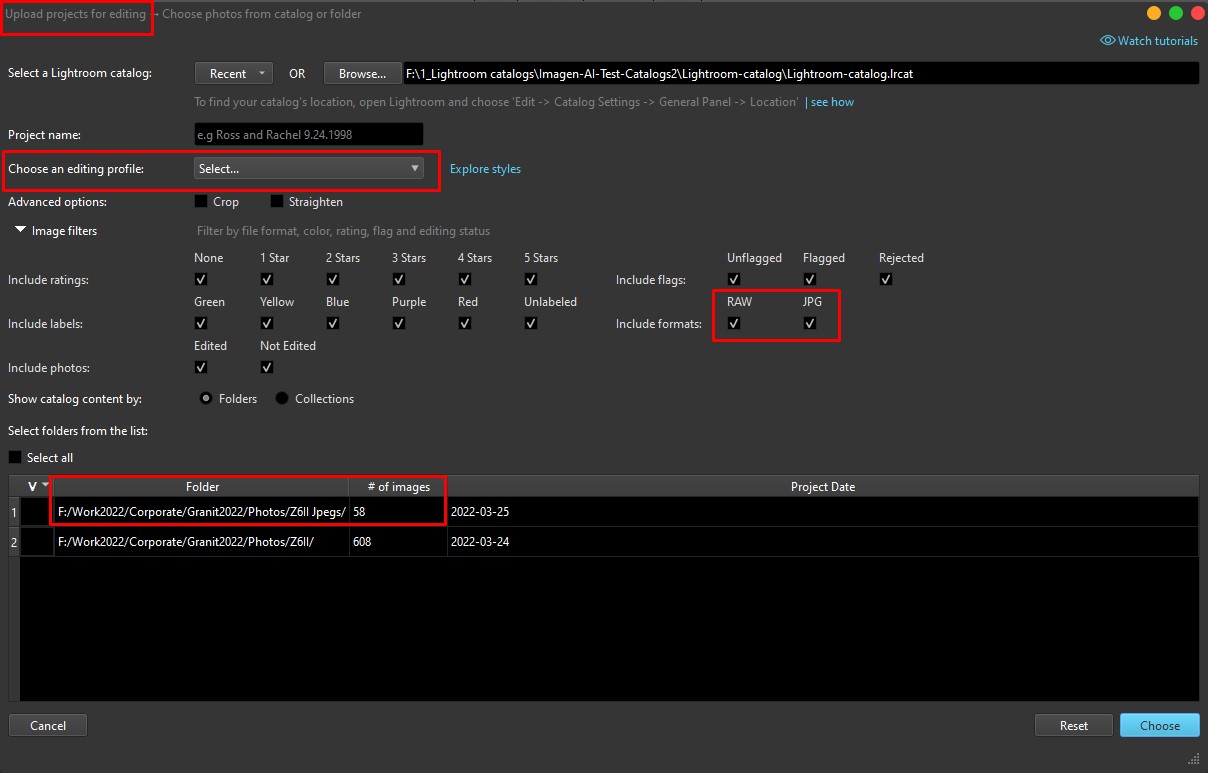The height and width of the screenshot is (773, 1208).
Task: Sort by the # of images column header
Action: pyautogui.click(x=399, y=487)
